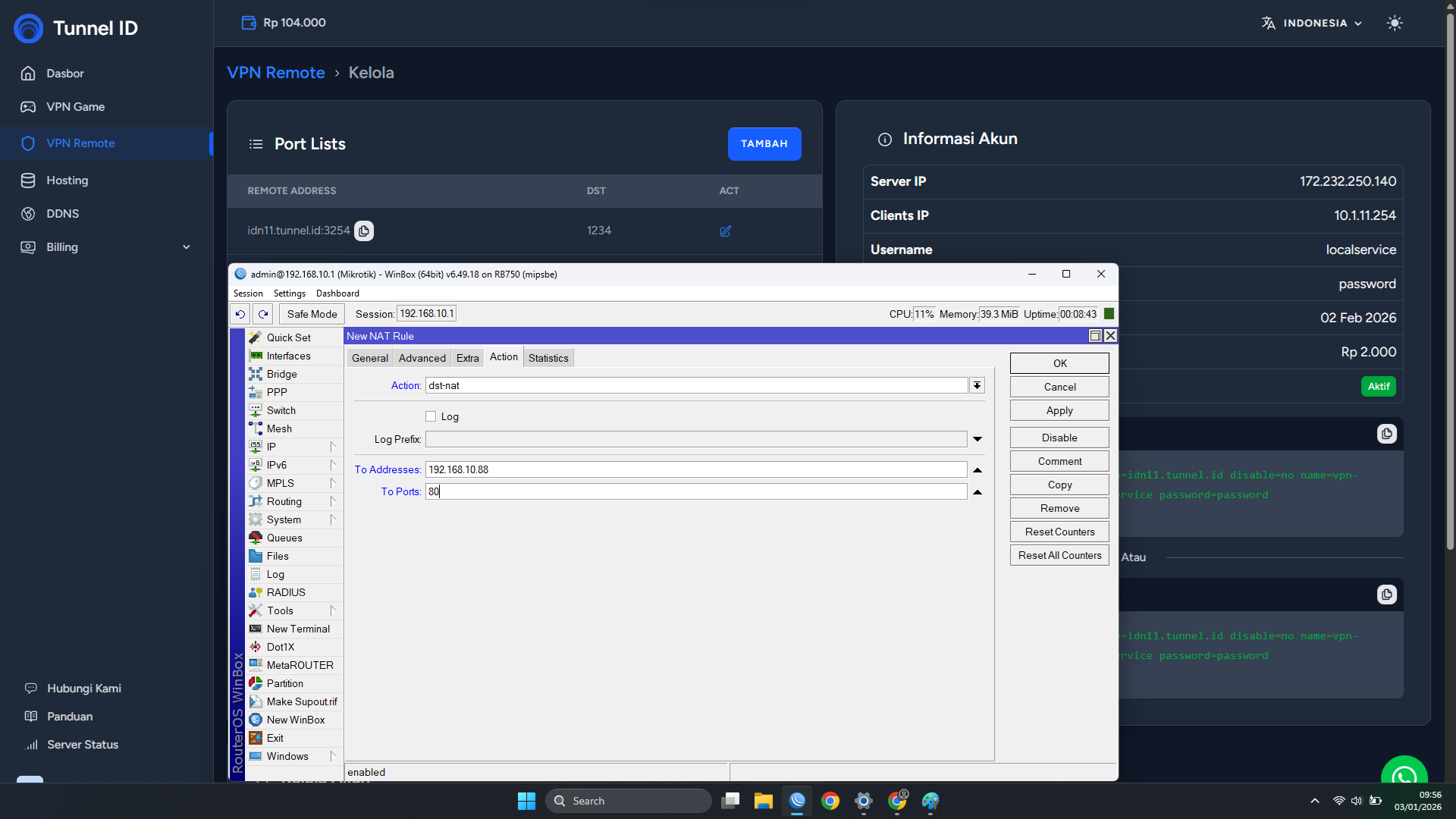Toggle light/dark theme sun icon
Image resolution: width=1456 pixels, height=819 pixels.
pos(1394,23)
